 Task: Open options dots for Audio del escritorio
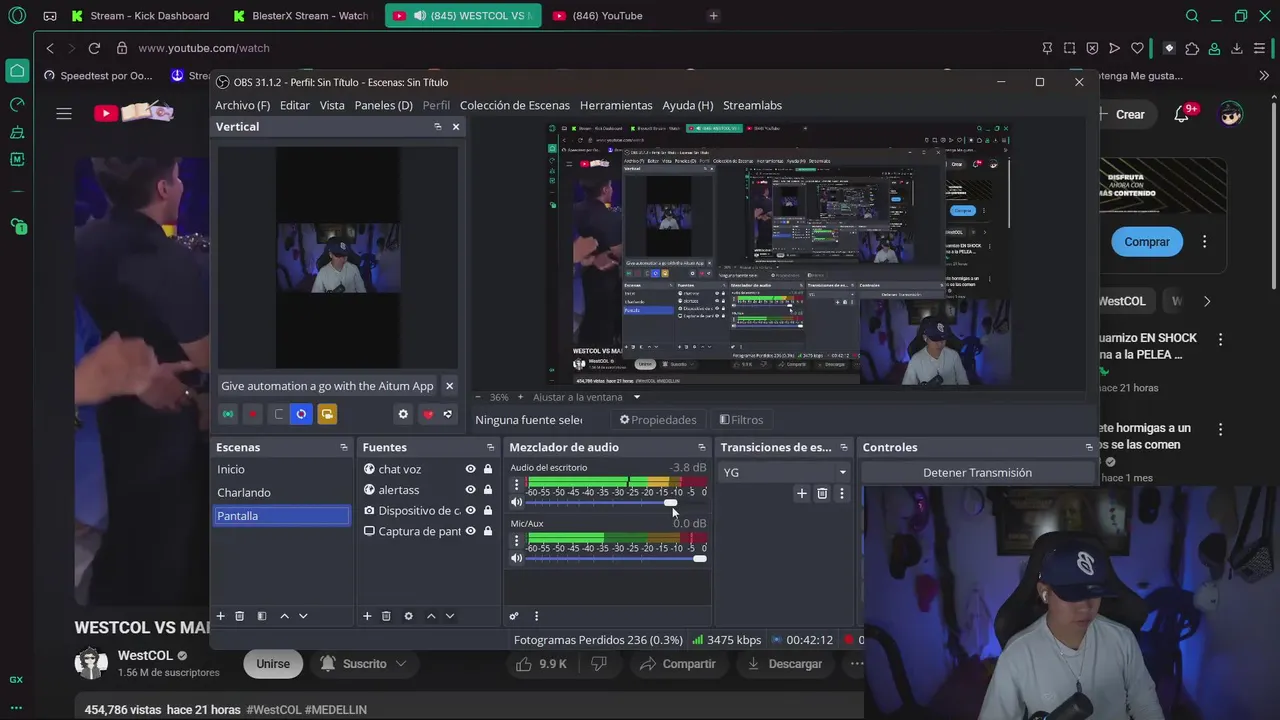[517, 485]
